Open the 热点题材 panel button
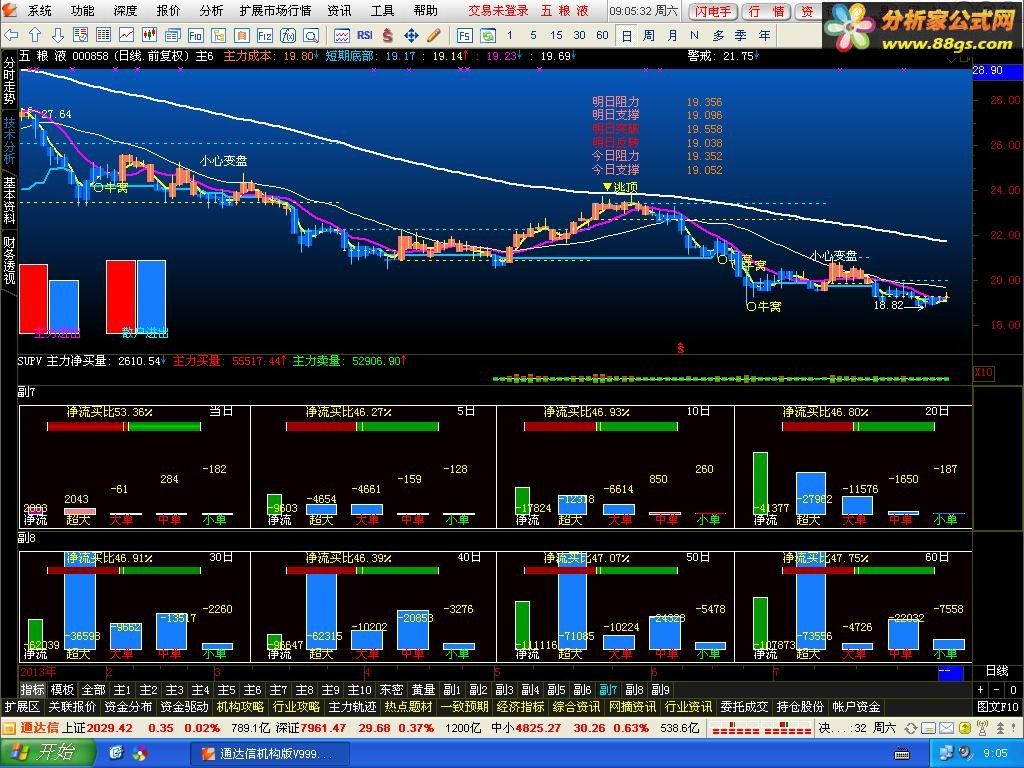The height and width of the screenshot is (768, 1024). click(x=409, y=707)
